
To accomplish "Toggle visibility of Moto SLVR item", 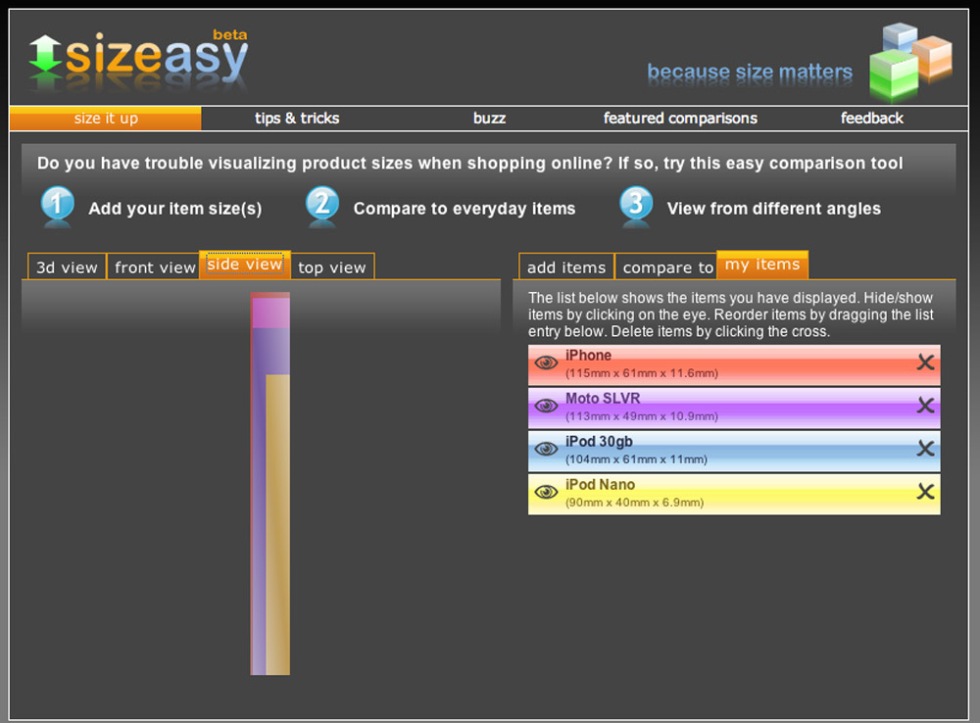I will click(546, 406).
